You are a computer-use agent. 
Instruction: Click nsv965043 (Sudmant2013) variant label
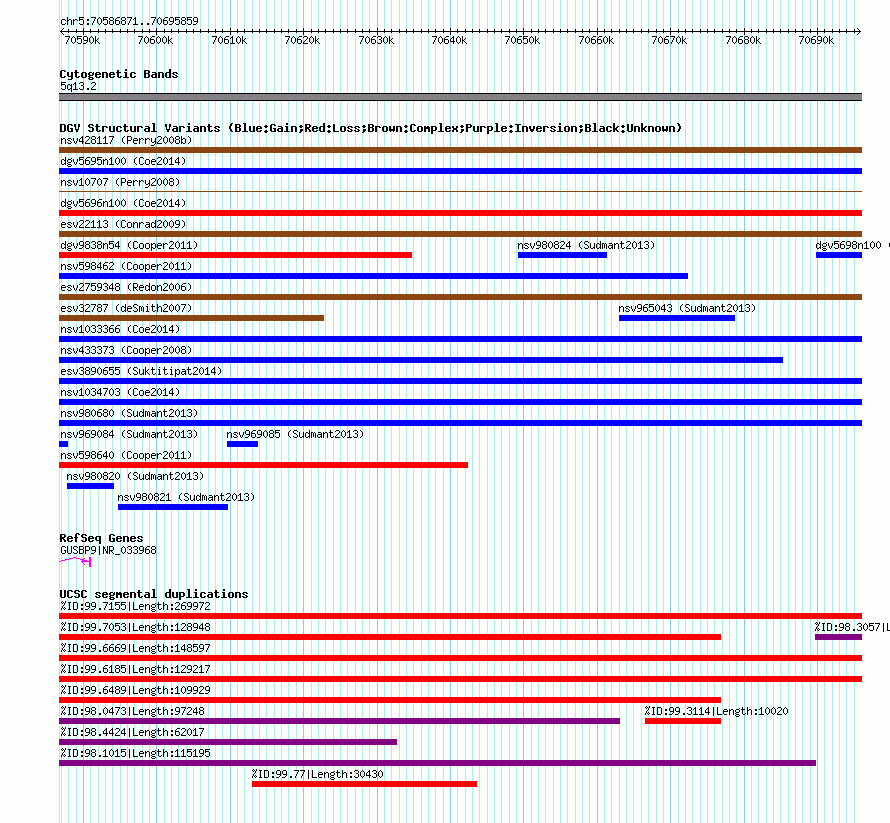pos(687,308)
